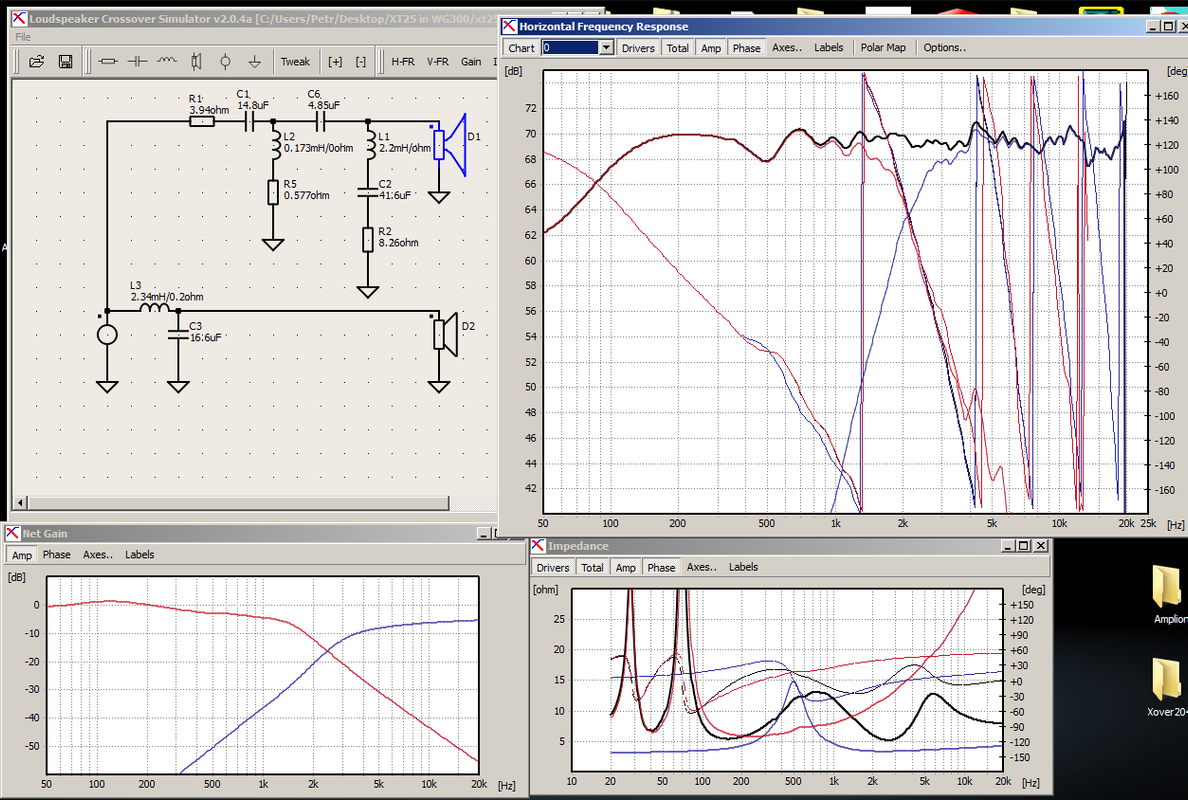
Task: Click the schematic horizontal scrollbar thumb
Action: point(238,503)
